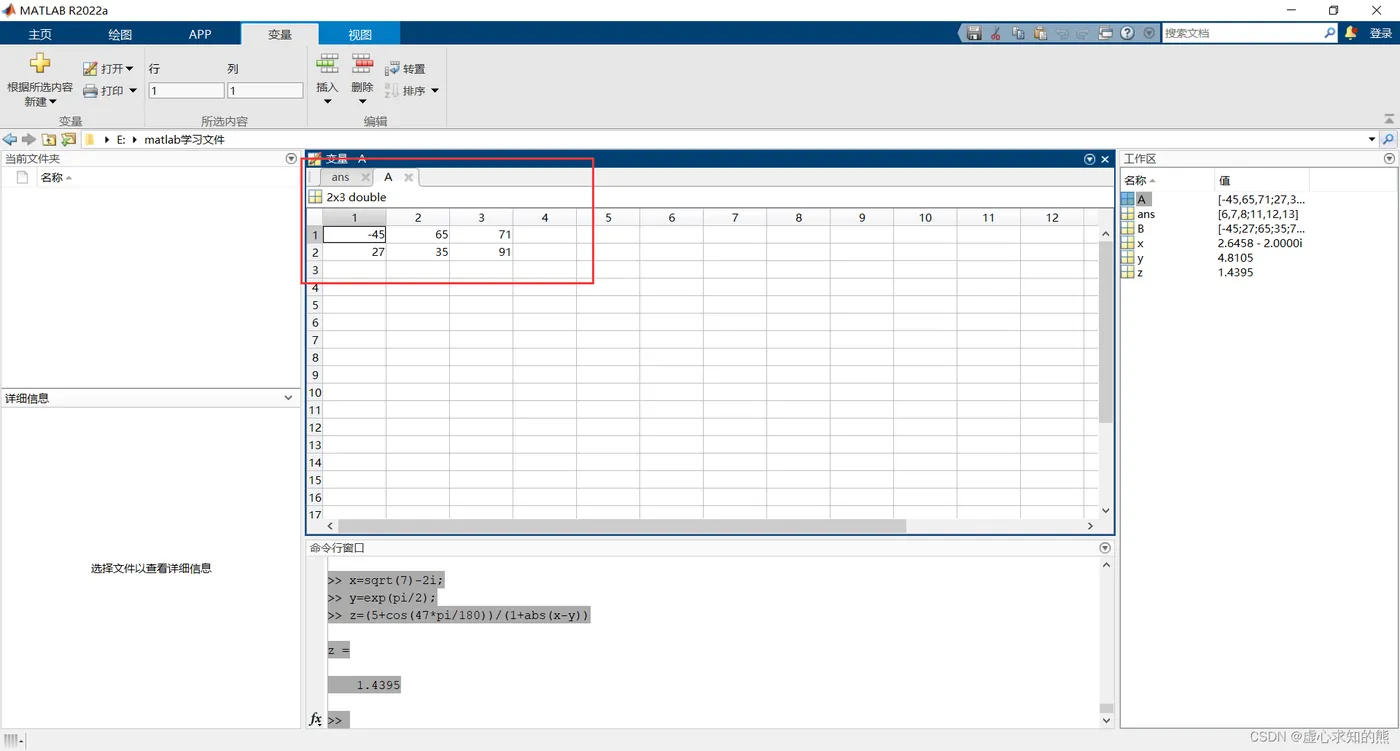Select the cell containing -45
Image resolution: width=1400 pixels, height=751 pixels.
(x=354, y=235)
